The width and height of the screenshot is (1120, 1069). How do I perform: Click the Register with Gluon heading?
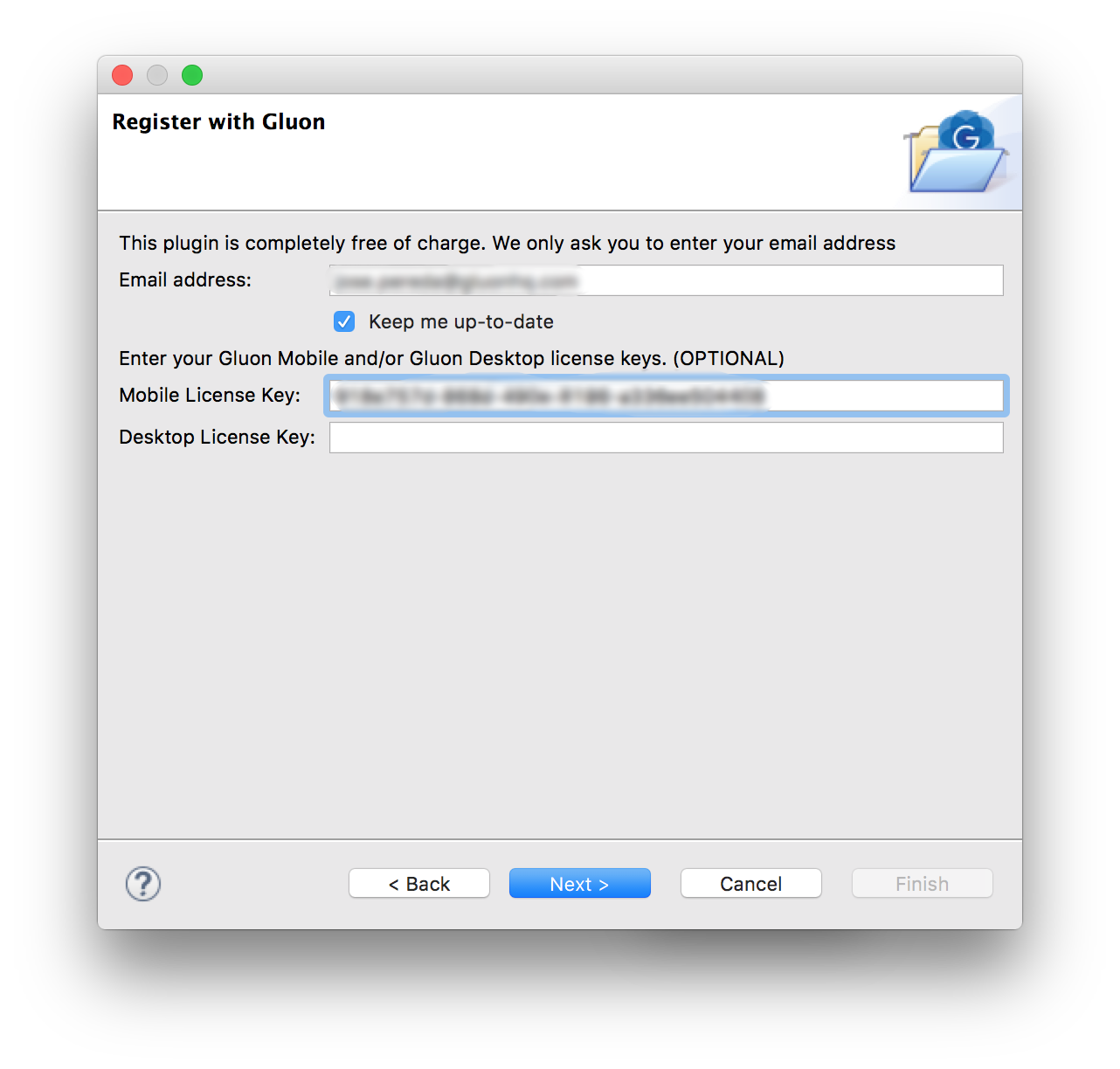pos(218,121)
